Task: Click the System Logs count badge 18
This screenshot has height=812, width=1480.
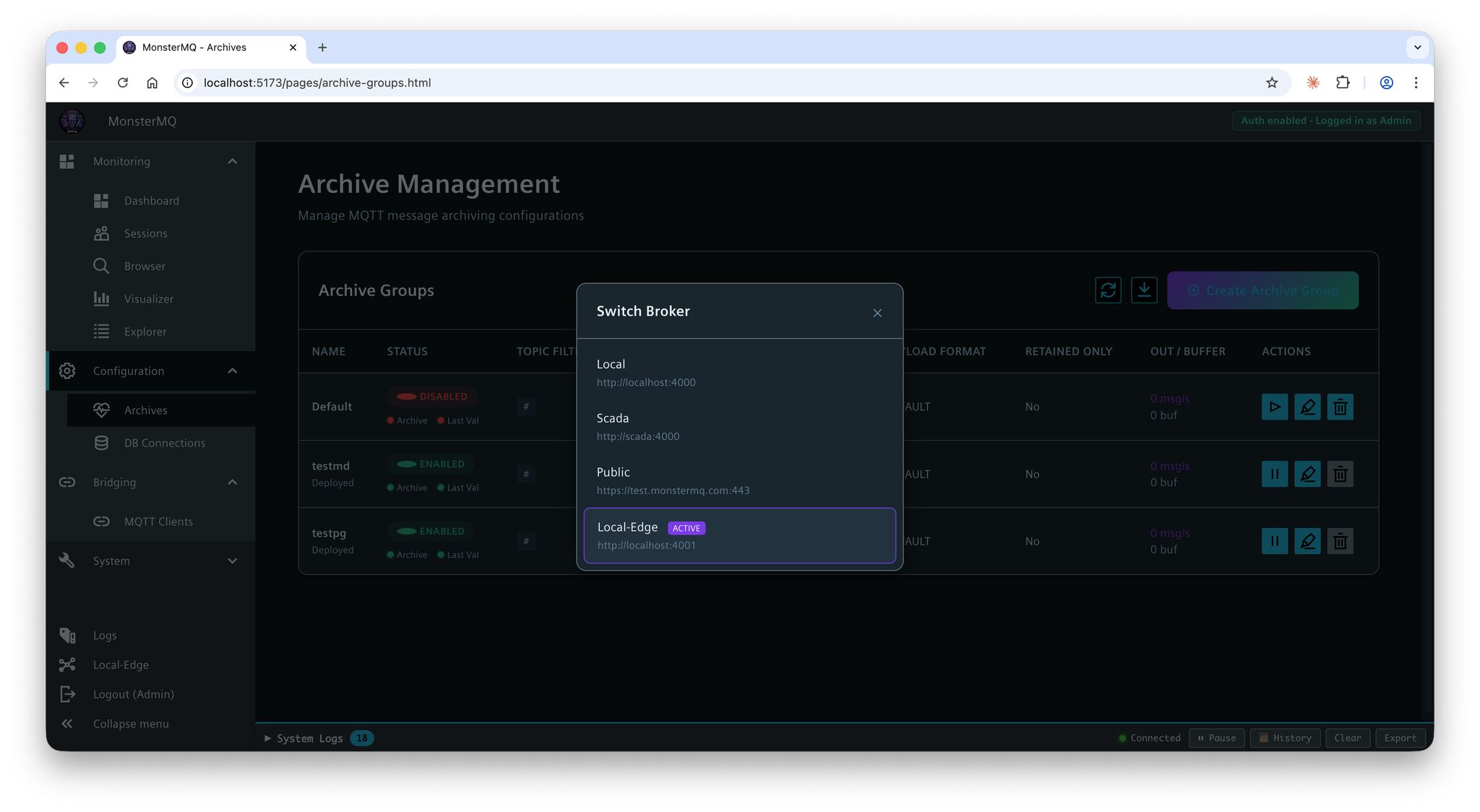Action: coord(361,738)
